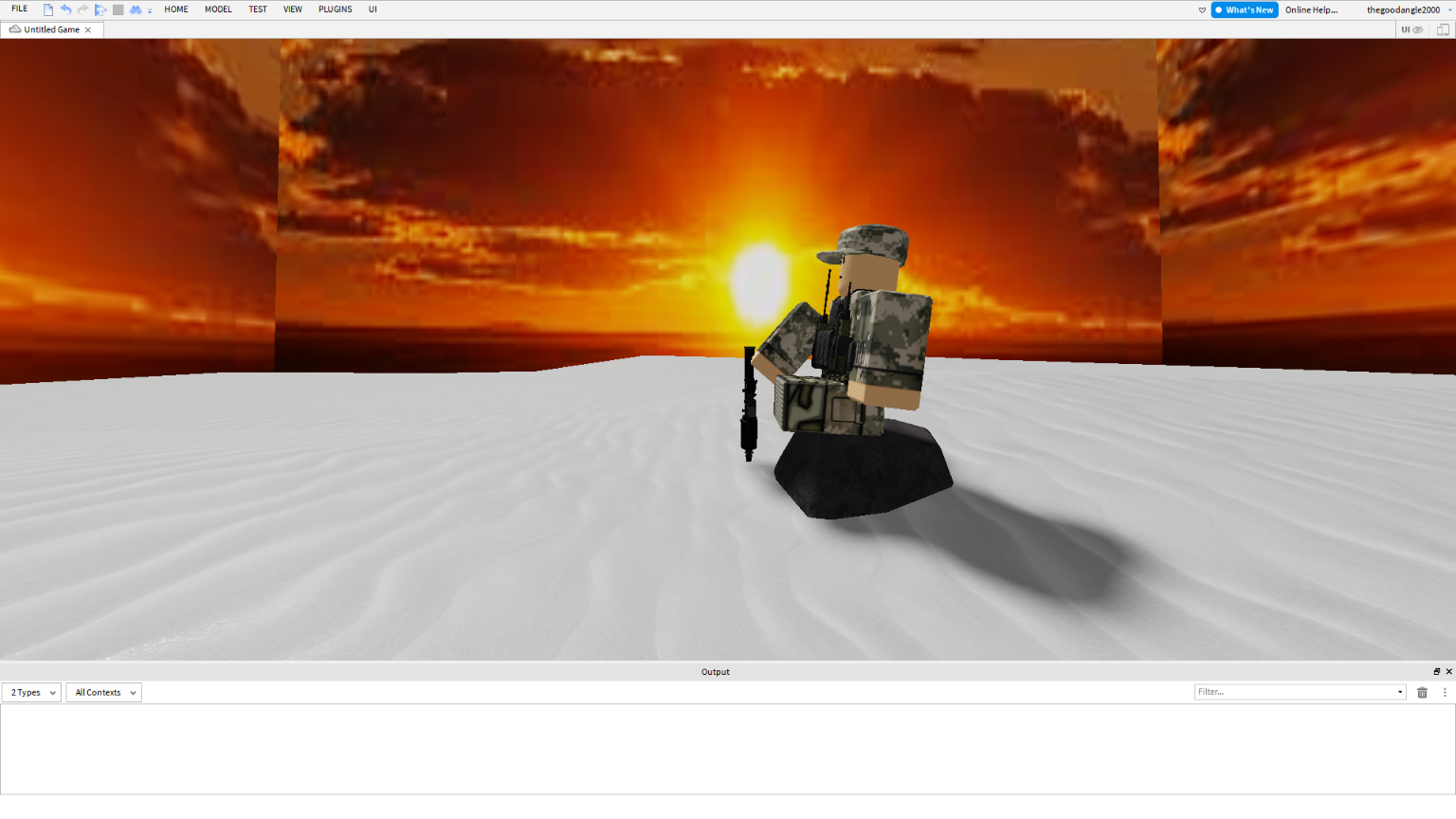Click the New file icon
This screenshot has height=819, width=1456.
pos(48,9)
